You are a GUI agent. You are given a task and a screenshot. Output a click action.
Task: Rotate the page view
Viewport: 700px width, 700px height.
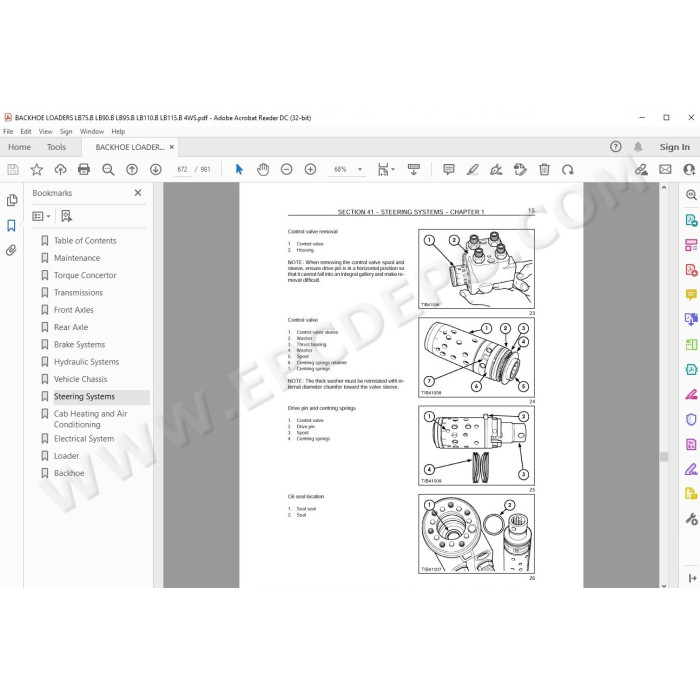568,170
